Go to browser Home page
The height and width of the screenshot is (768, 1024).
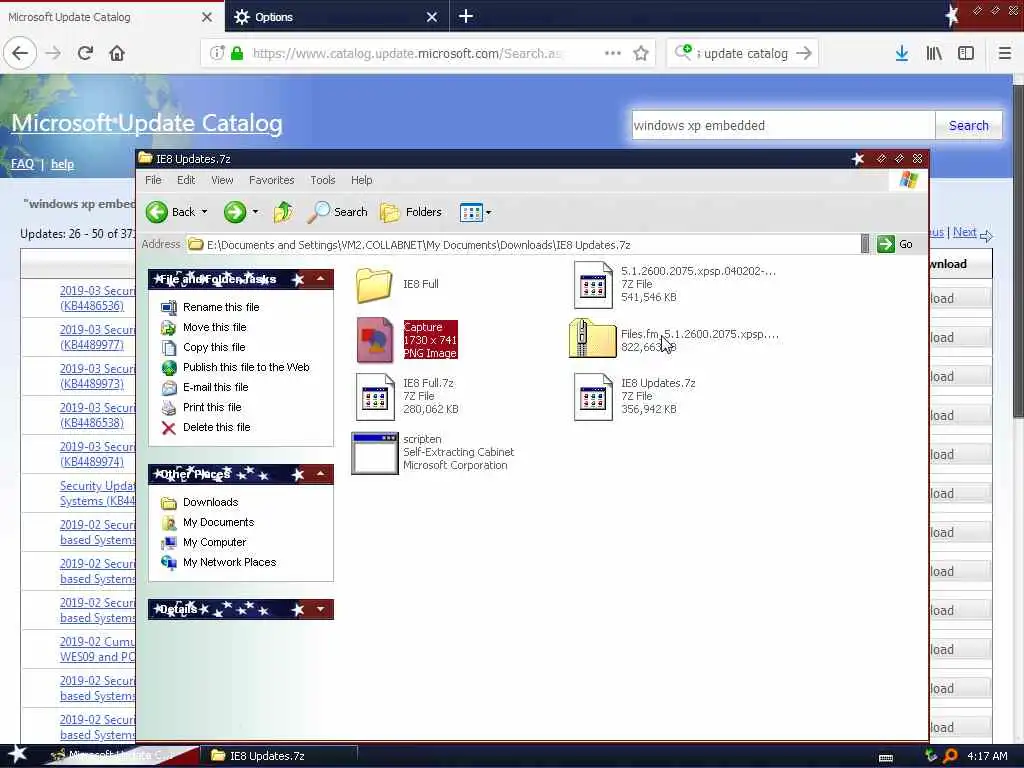tap(117, 53)
